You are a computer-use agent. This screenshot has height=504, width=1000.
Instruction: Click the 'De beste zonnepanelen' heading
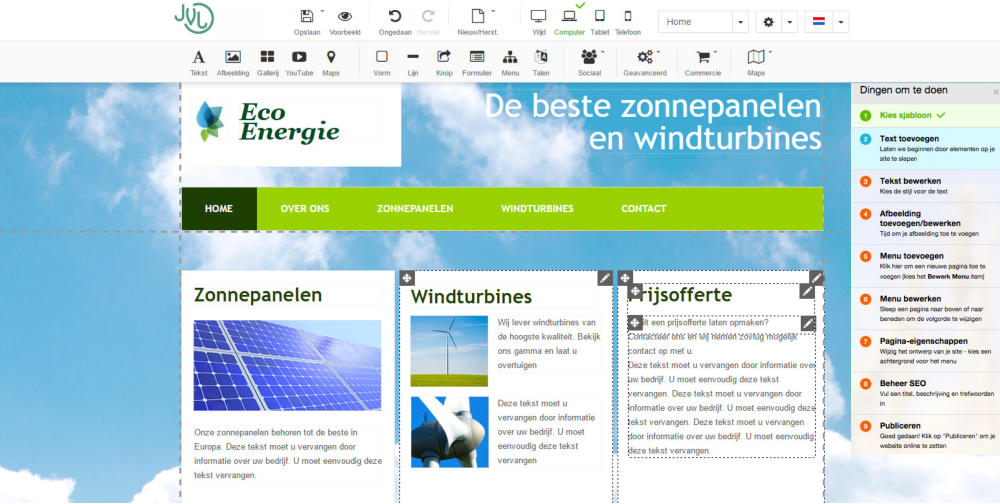pos(652,122)
